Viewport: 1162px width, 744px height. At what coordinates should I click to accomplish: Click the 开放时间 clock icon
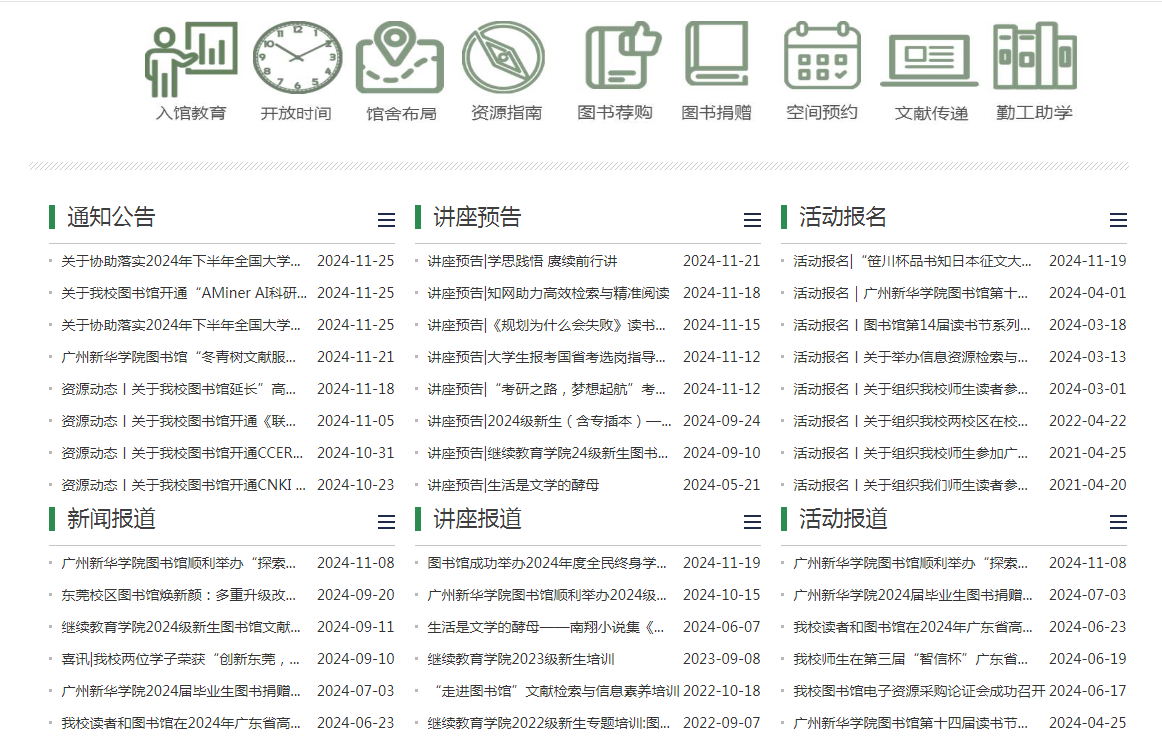tap(296, 56)
